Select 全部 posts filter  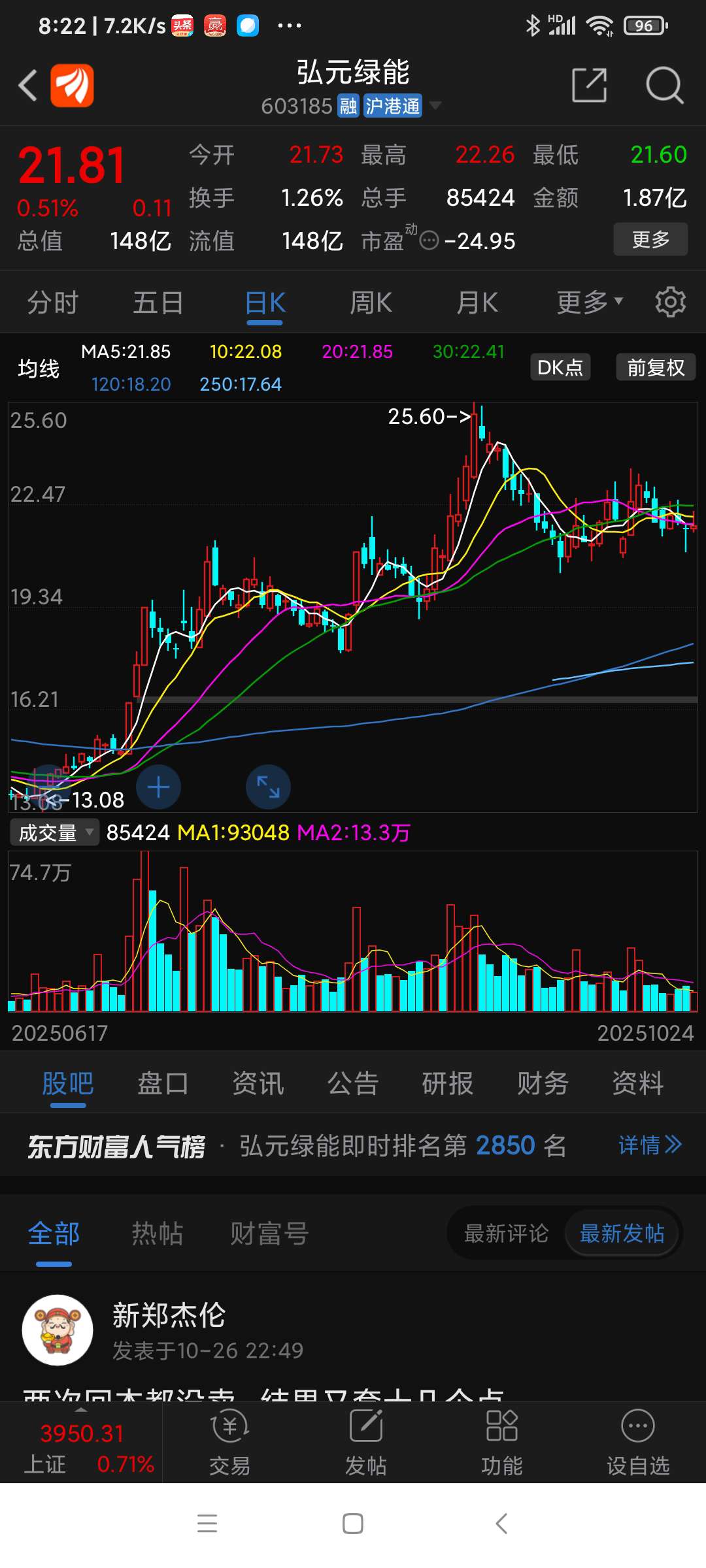click(x=54, y=1233)
